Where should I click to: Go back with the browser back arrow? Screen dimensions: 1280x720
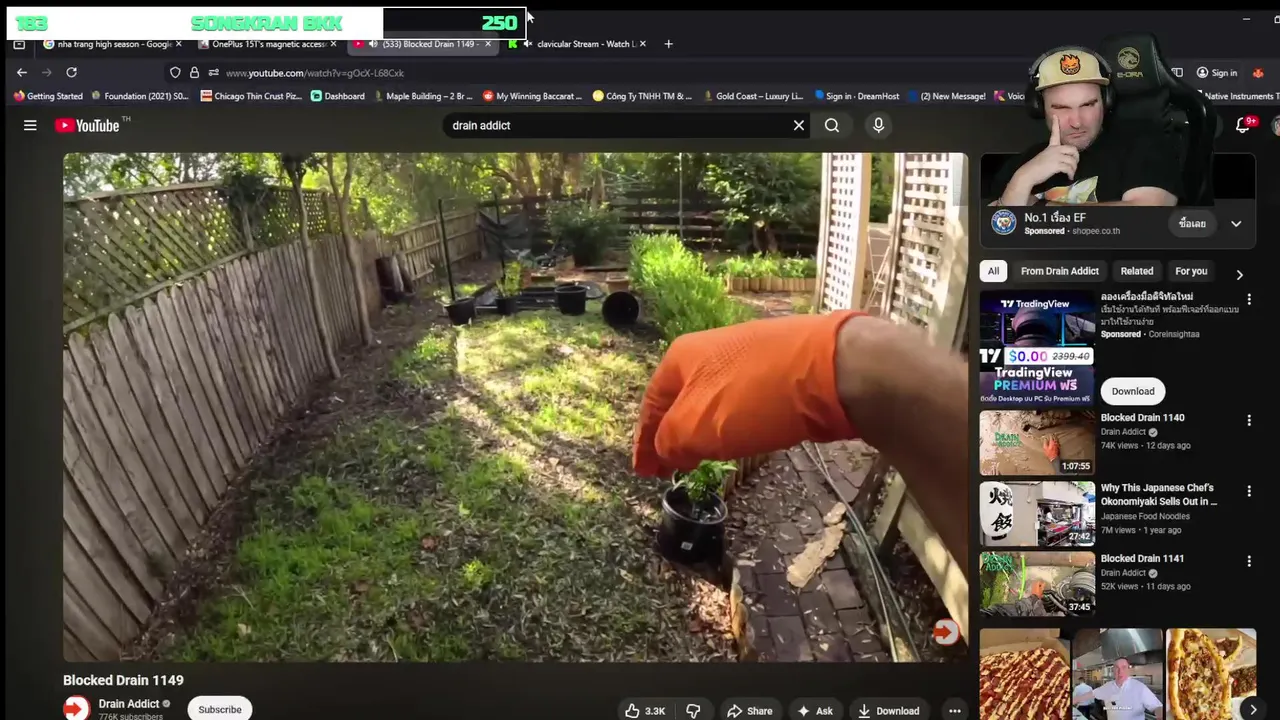point(22,72)
